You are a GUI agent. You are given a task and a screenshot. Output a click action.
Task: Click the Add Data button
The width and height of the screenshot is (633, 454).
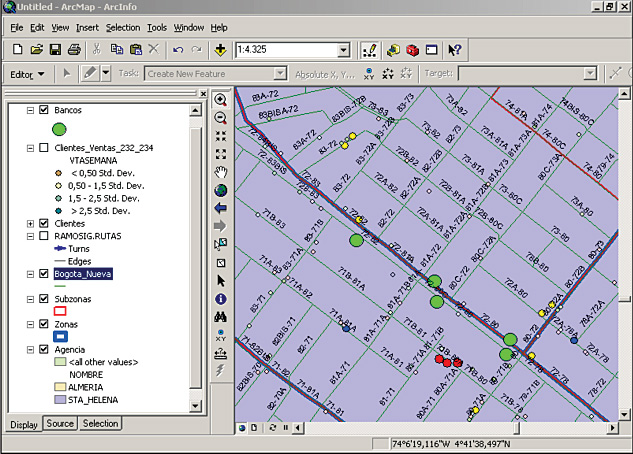click(x=220, y=49)
